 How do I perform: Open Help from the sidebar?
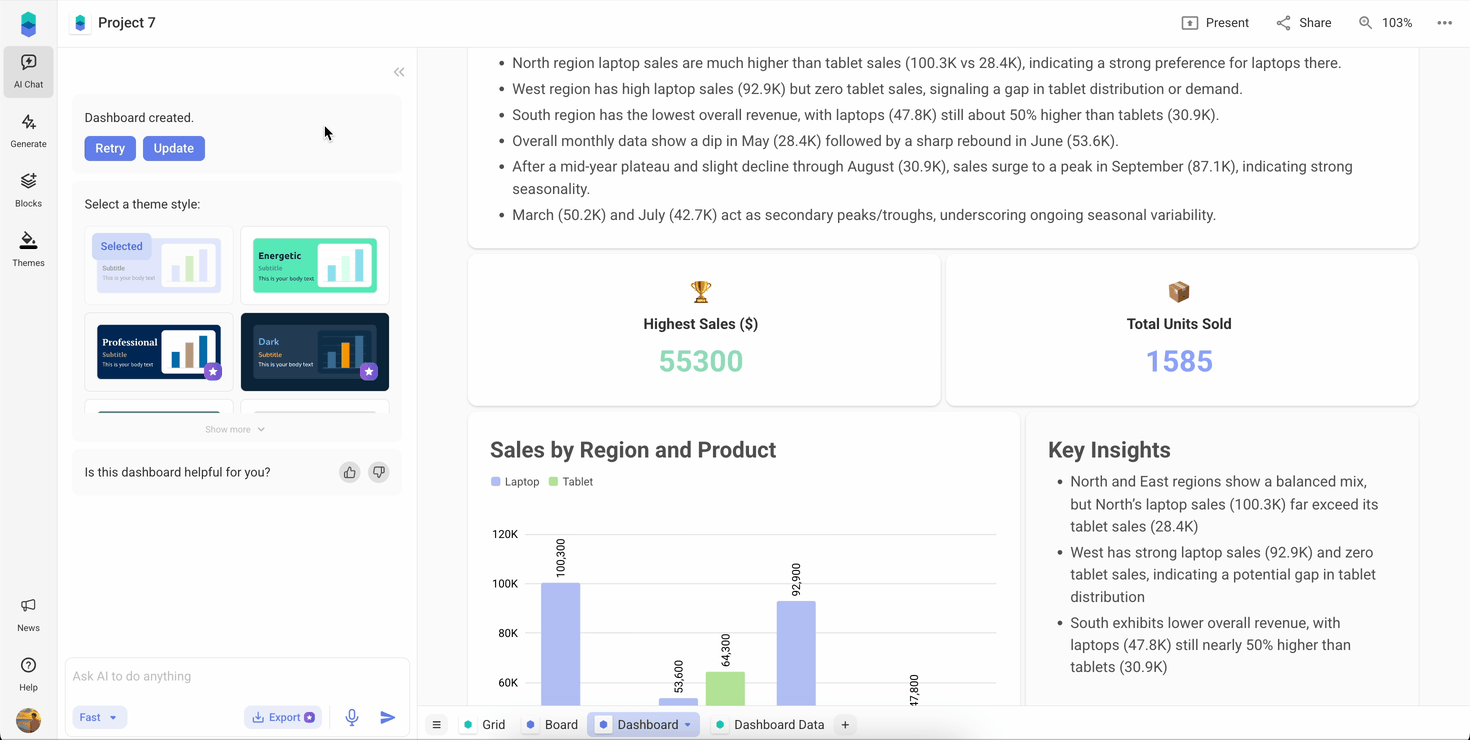coord(28,670)
